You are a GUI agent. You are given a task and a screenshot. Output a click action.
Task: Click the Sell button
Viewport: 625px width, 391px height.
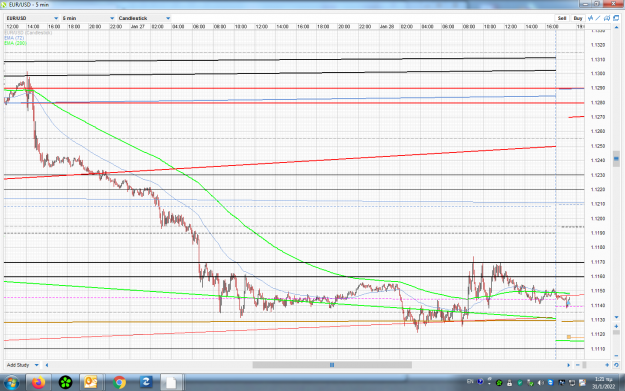tap(562, 18)
